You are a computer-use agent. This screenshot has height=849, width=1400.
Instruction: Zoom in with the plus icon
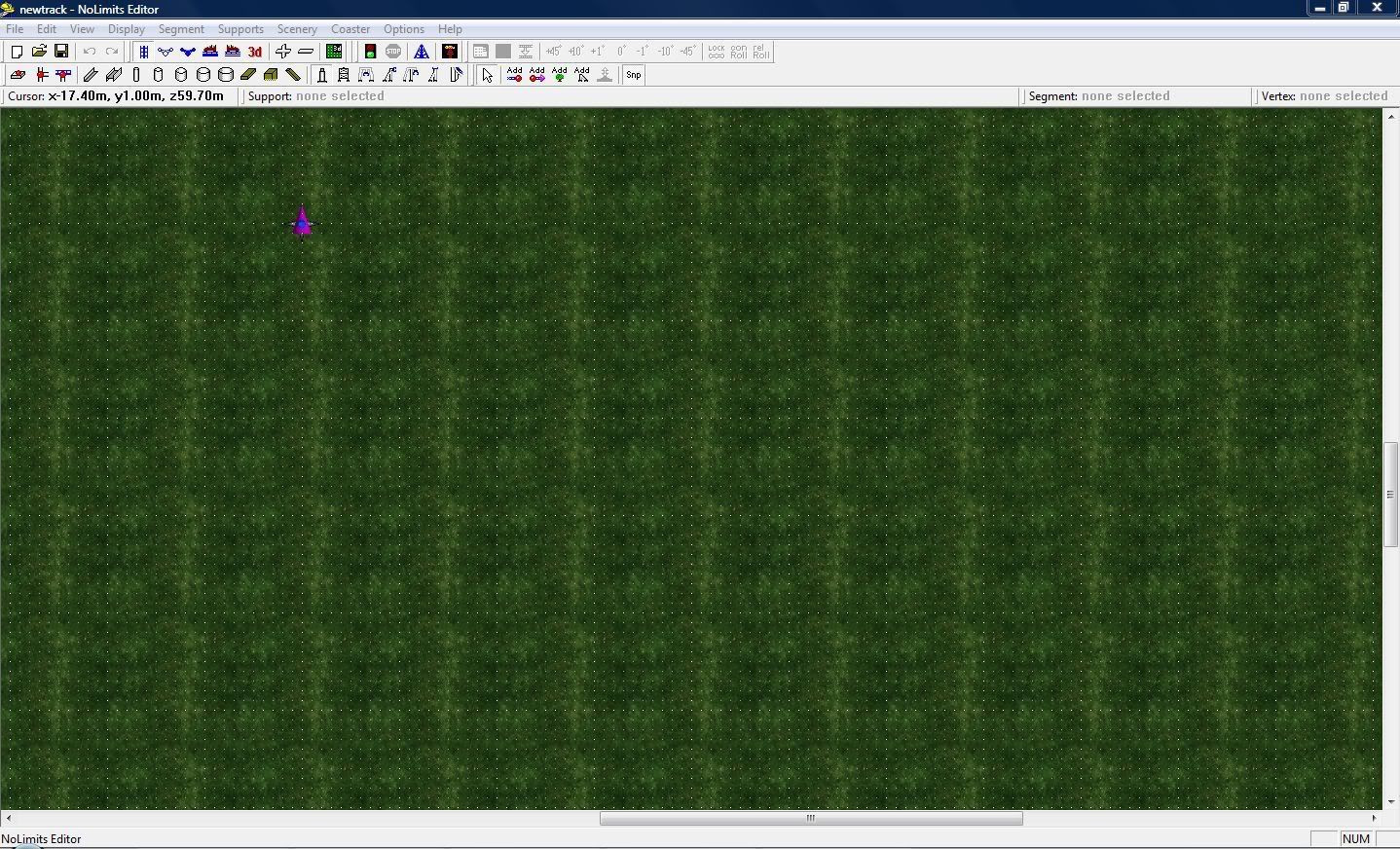click(x=283, y=52)
